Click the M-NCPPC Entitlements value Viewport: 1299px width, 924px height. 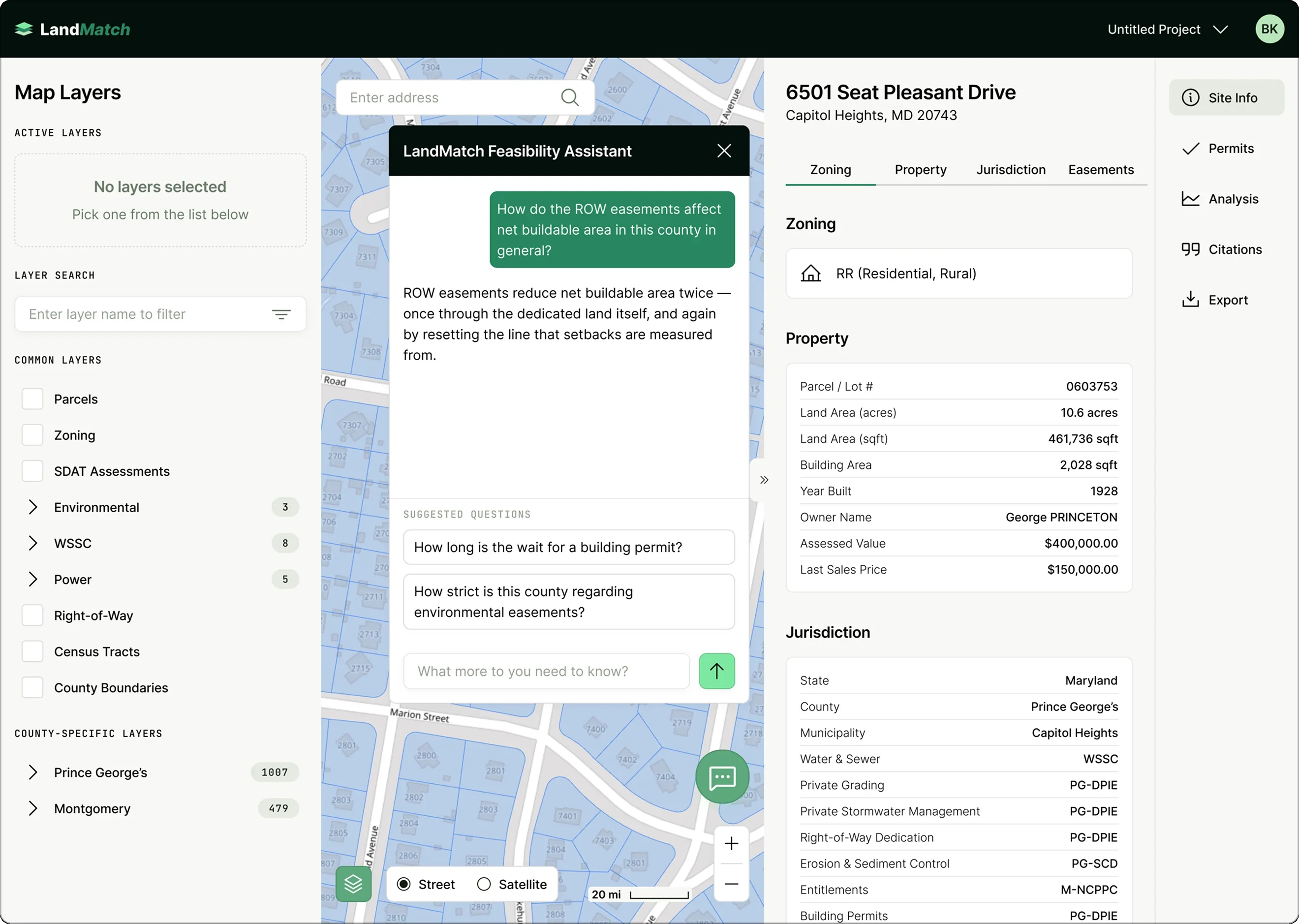point(1088,890)
